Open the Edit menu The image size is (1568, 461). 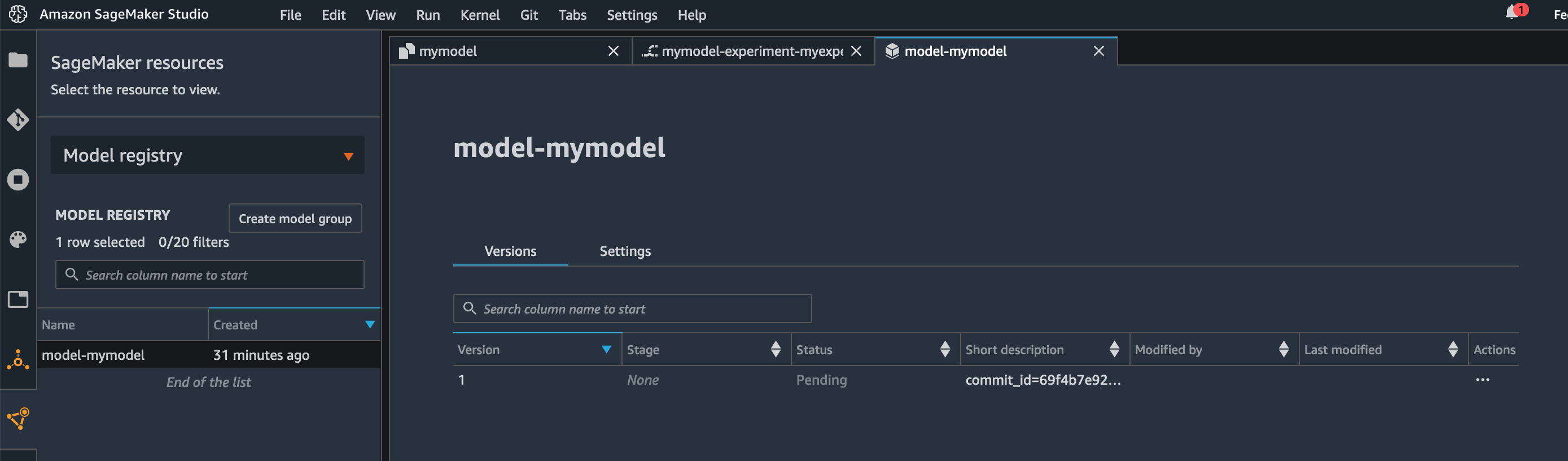point(334,15)
